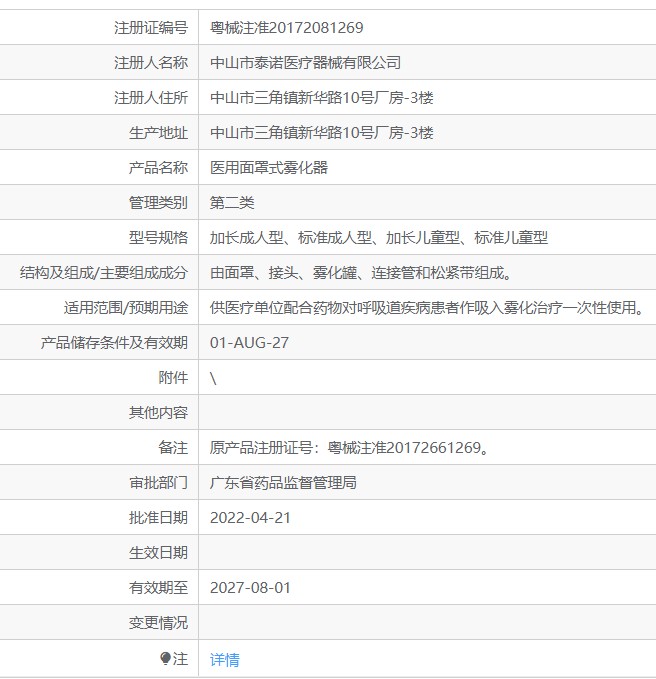Click the 审批部门 label
Screen dimensions: 656x679
point(158,483)
